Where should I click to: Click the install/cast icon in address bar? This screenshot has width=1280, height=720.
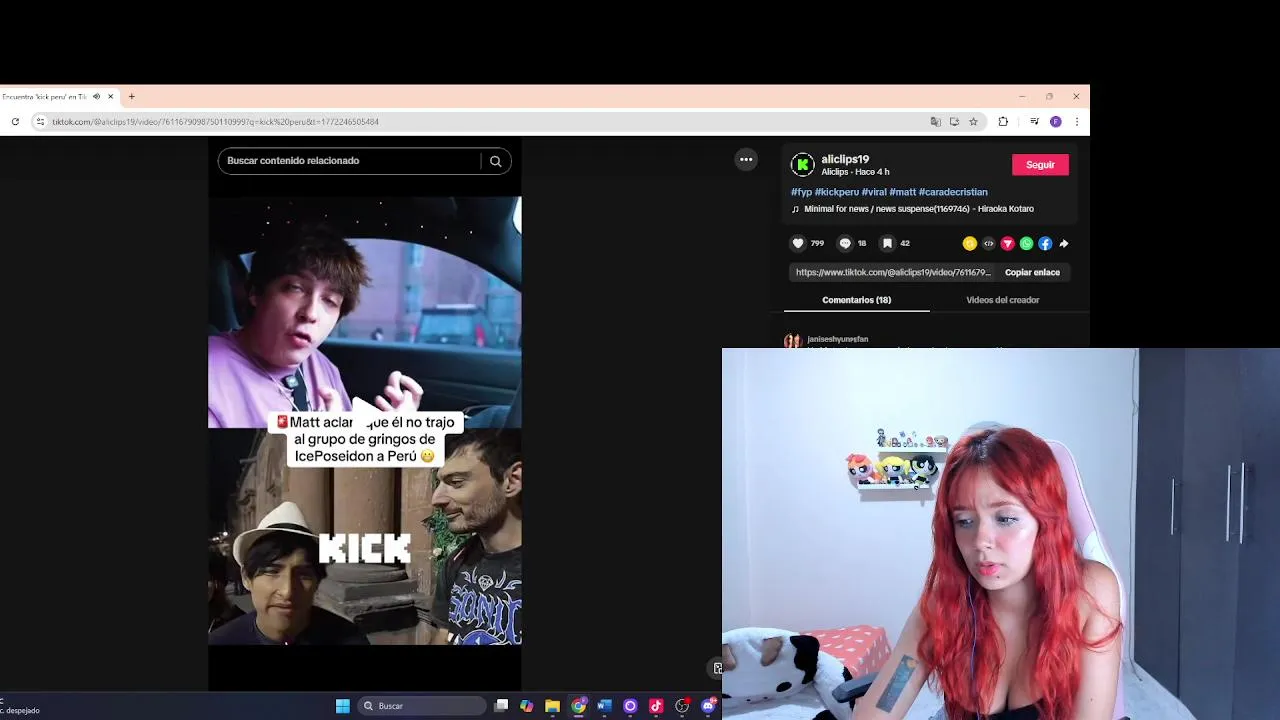pyautogui.click(x=954, y=122)
